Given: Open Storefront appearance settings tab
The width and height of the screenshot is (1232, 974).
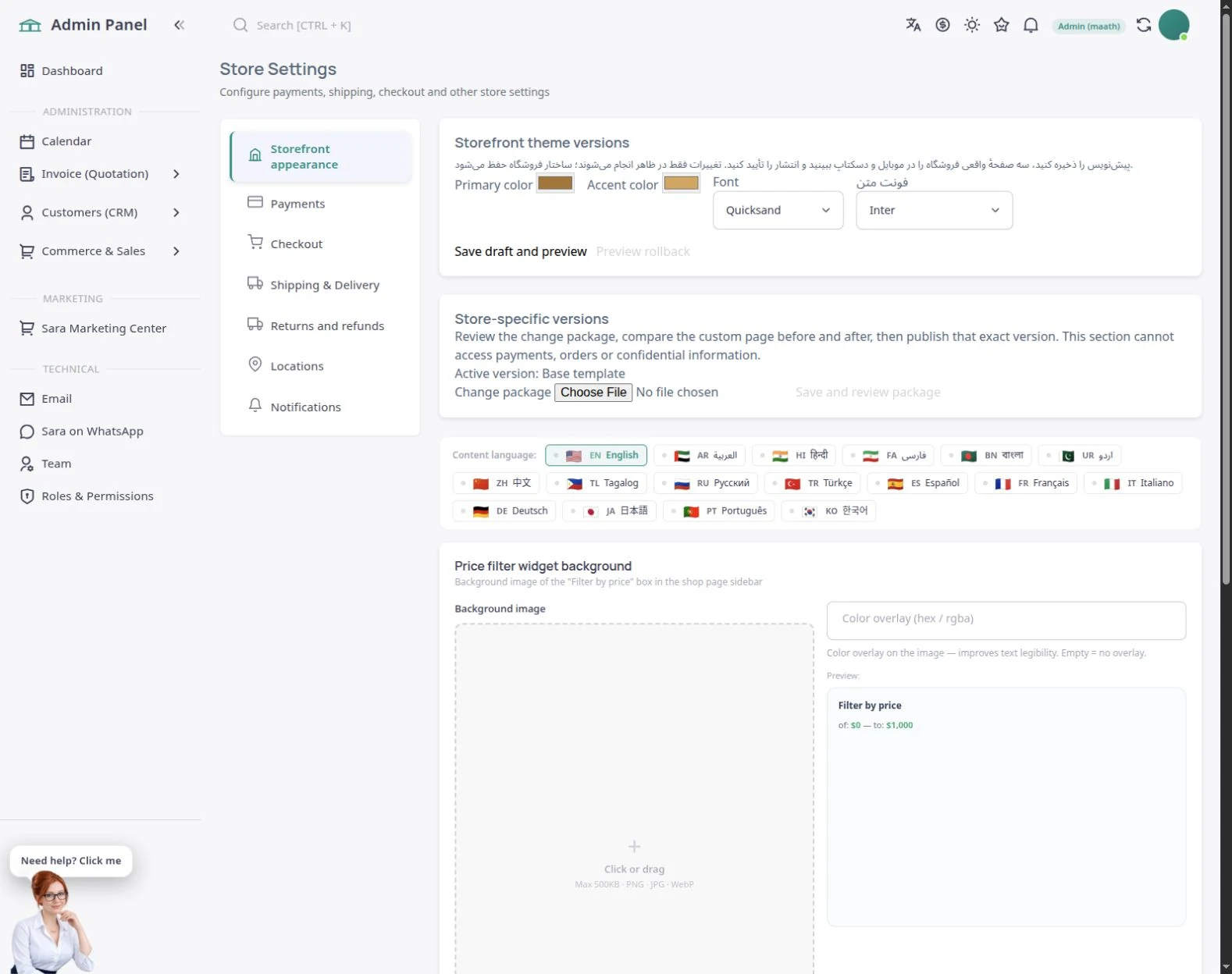Looking at the screenshot, I should tap(321, 157).
